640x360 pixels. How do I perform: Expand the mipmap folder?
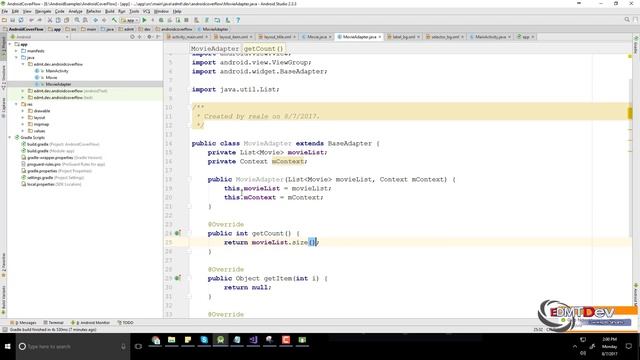point(23,124)
